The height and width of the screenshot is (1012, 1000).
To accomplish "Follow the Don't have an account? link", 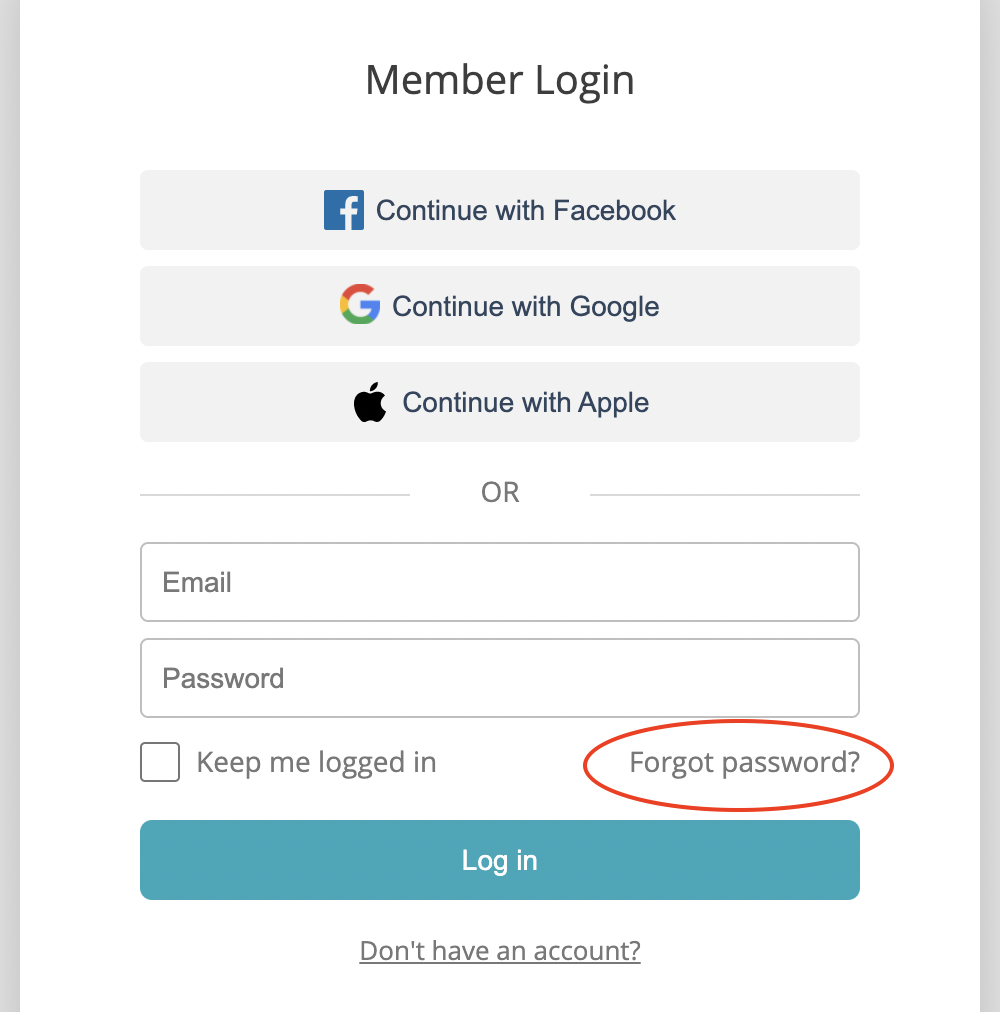I will (x=500, y=950).
